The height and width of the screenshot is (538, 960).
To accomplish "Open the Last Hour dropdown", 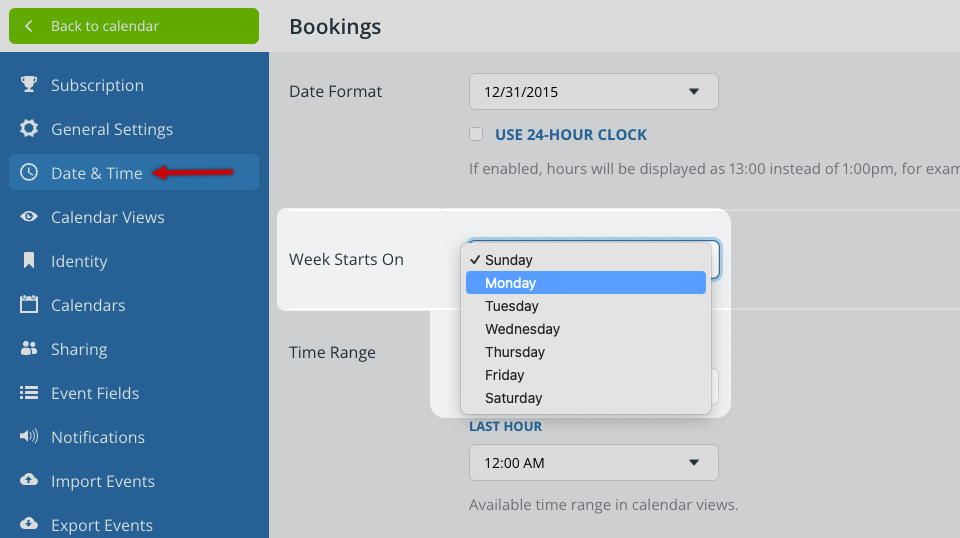I will pyautogui.click(x=593, y=463).
